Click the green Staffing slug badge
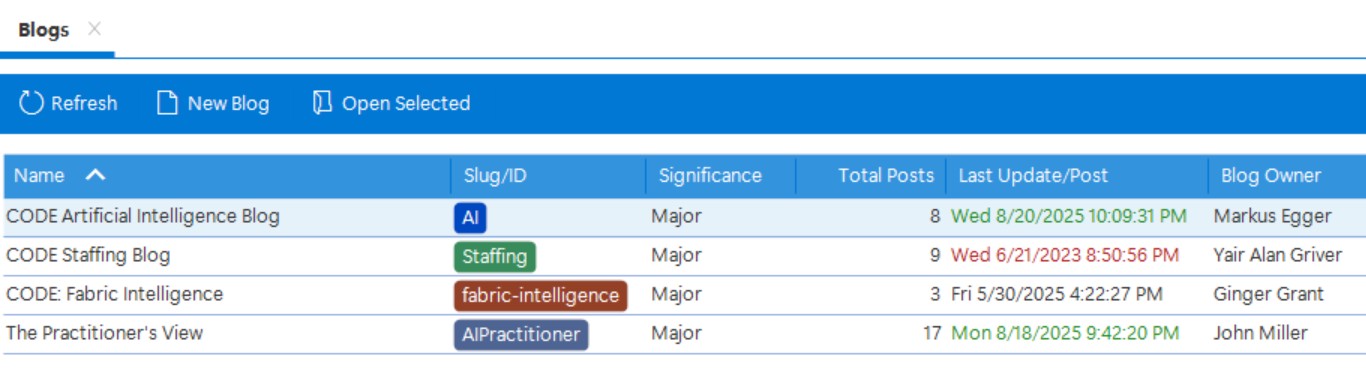This screenshot has height=382, width=1366. click(495, 257)
